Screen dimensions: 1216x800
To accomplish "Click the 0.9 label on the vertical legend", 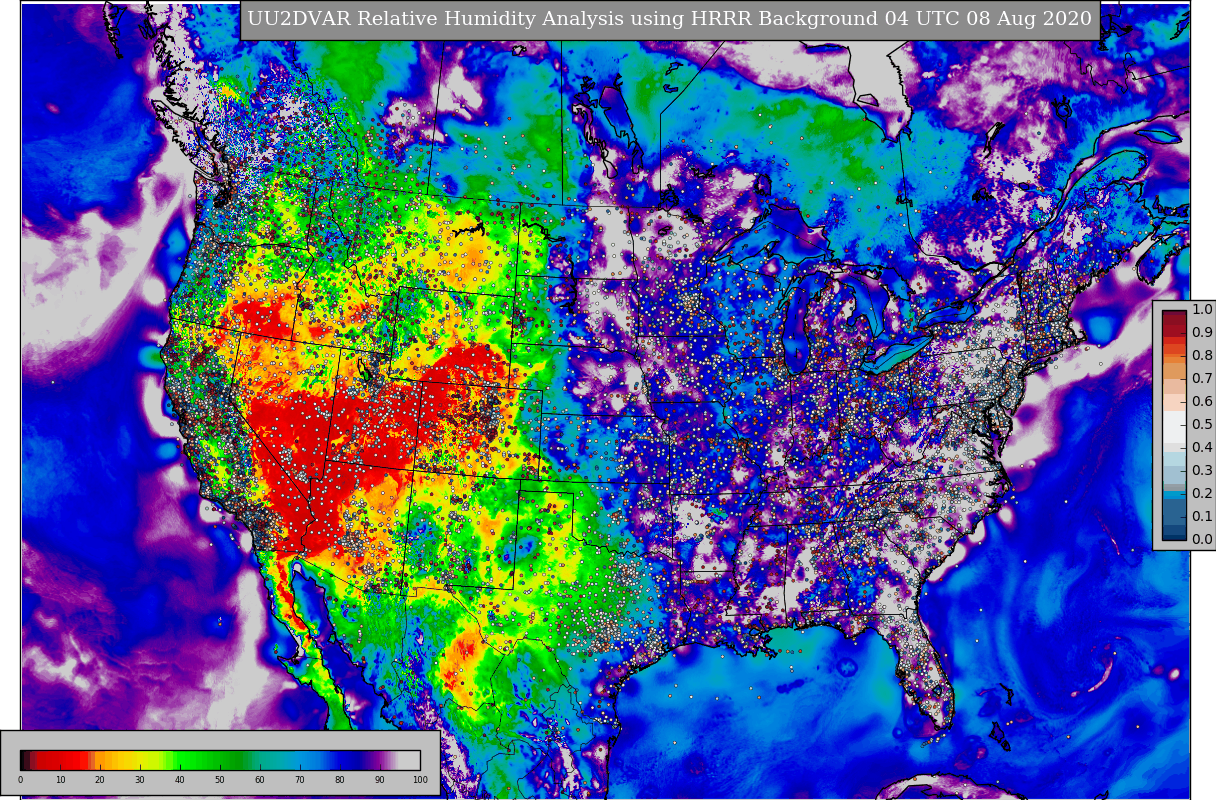I will 1202,333.
